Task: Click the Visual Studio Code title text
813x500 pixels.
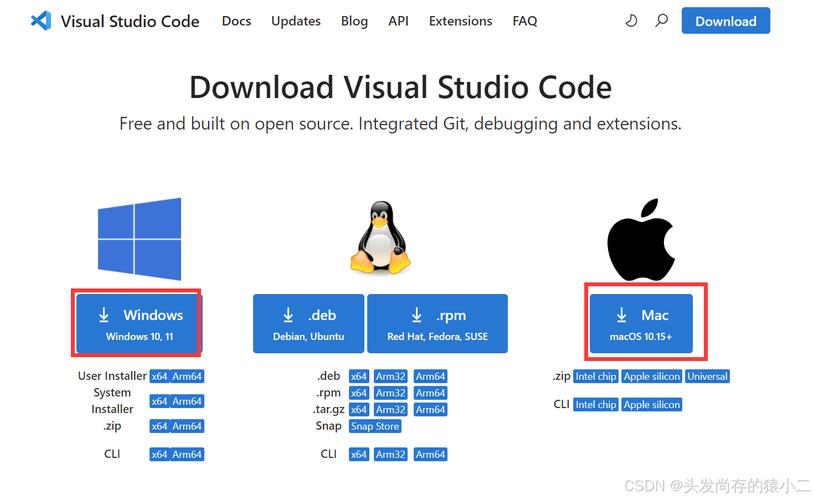Action: (x=130, y=21)
